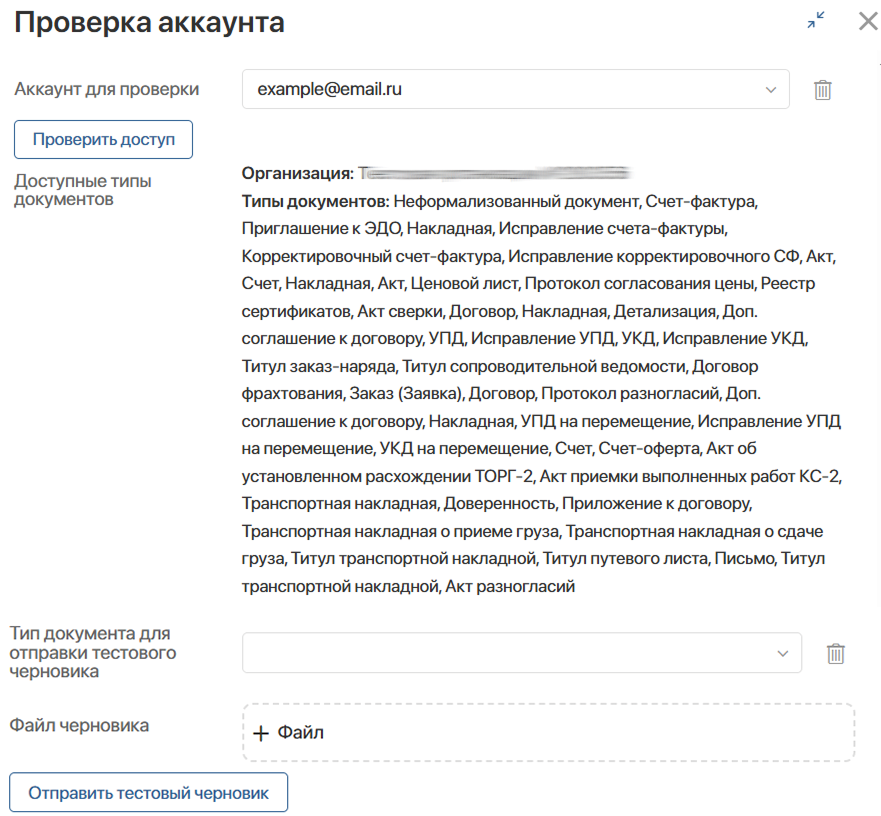Screen dimensions: 881x816
Task: Click the Тип документа для отправки тестового черновика label
Action: point(93,652)
